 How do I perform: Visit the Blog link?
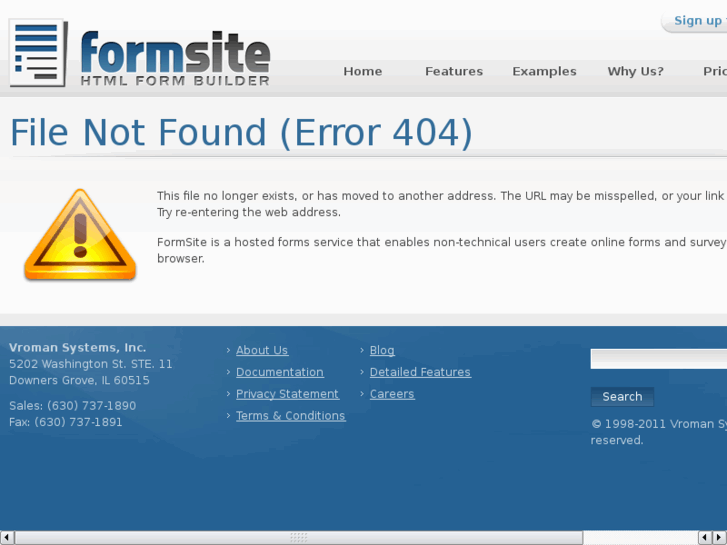pos(382,350)
